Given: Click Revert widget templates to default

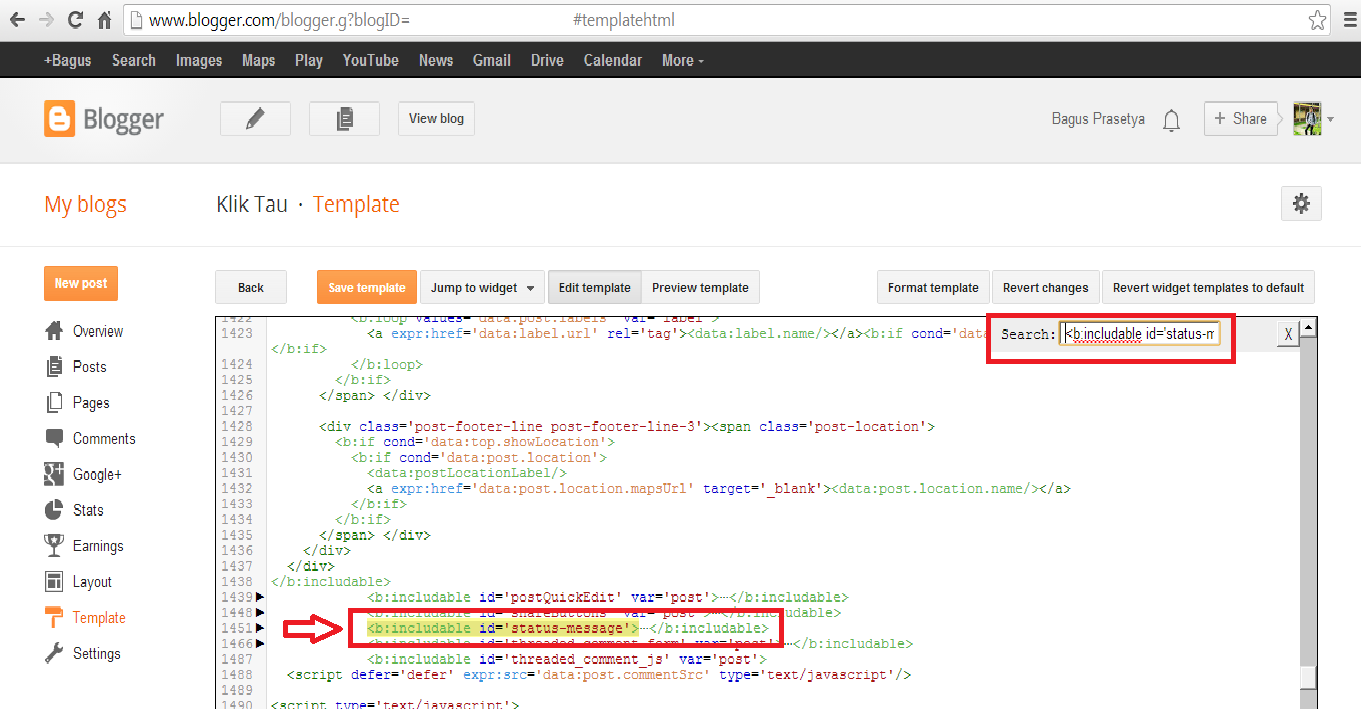Looking at the screenshot, I should tap(1208, 288).
